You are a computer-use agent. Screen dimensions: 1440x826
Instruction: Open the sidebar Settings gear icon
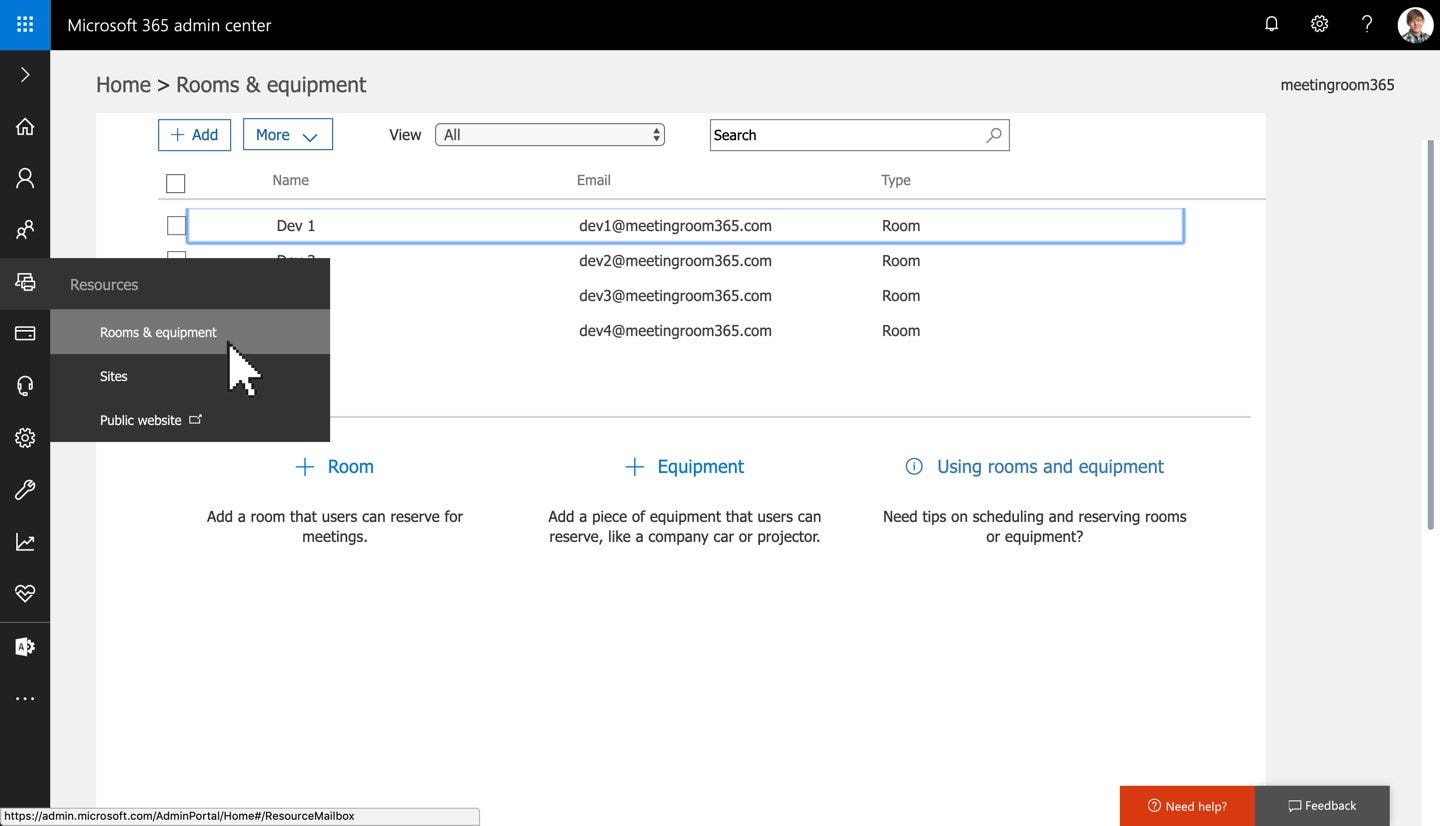(x=25, y=438)
